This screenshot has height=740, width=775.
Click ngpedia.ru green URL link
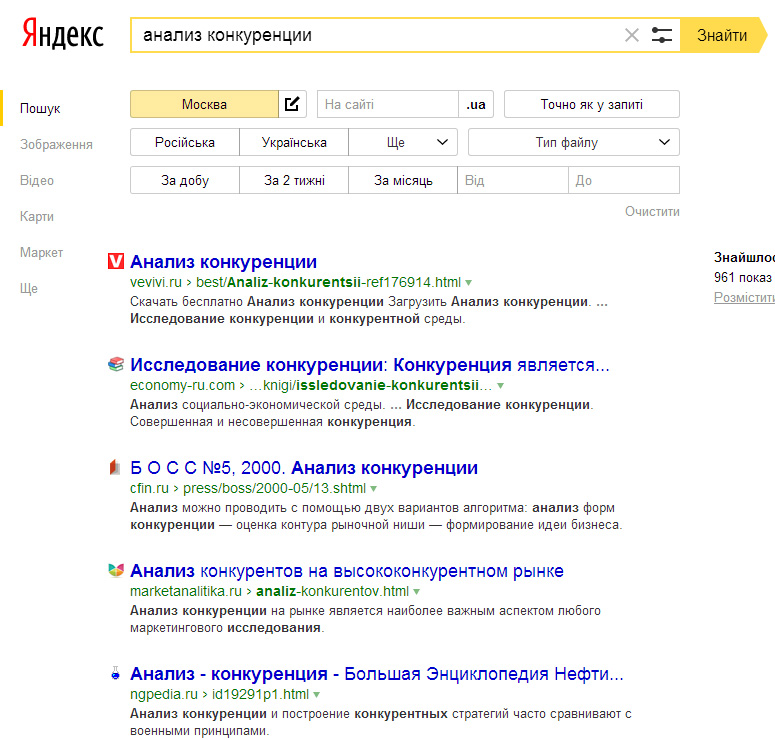pyautogui.click(x=219, y=694)
